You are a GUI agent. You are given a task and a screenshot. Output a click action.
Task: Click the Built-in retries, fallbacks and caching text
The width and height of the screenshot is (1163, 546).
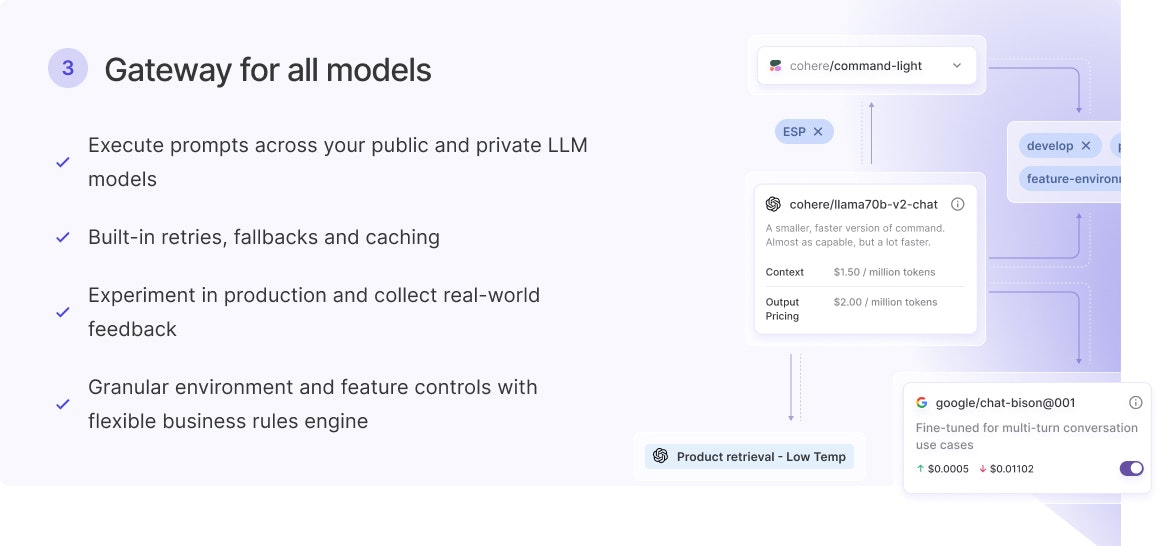click(264, 237)
